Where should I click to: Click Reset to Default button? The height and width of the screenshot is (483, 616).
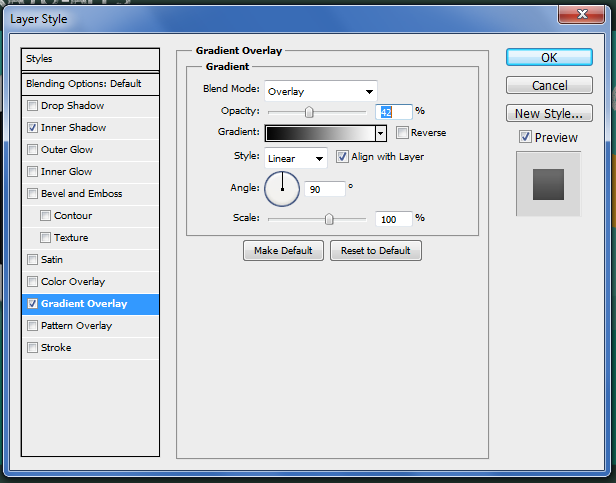click(376, 250)
